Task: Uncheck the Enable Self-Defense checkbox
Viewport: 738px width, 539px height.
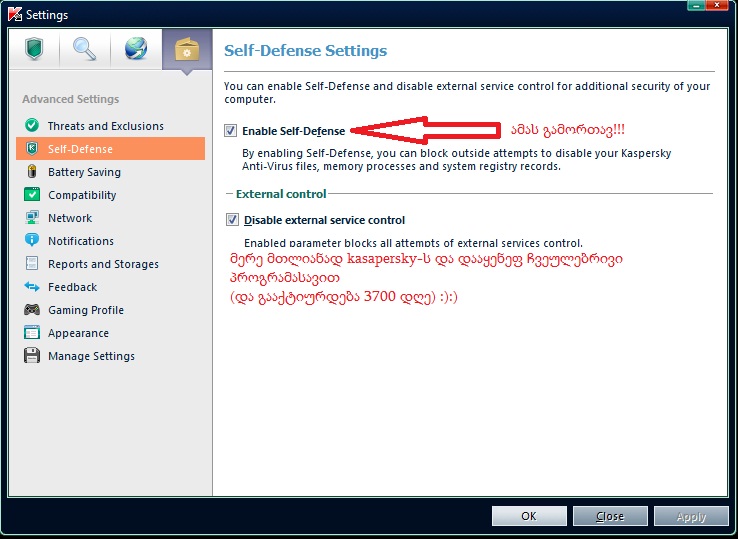Action: (x=230, y=130)
